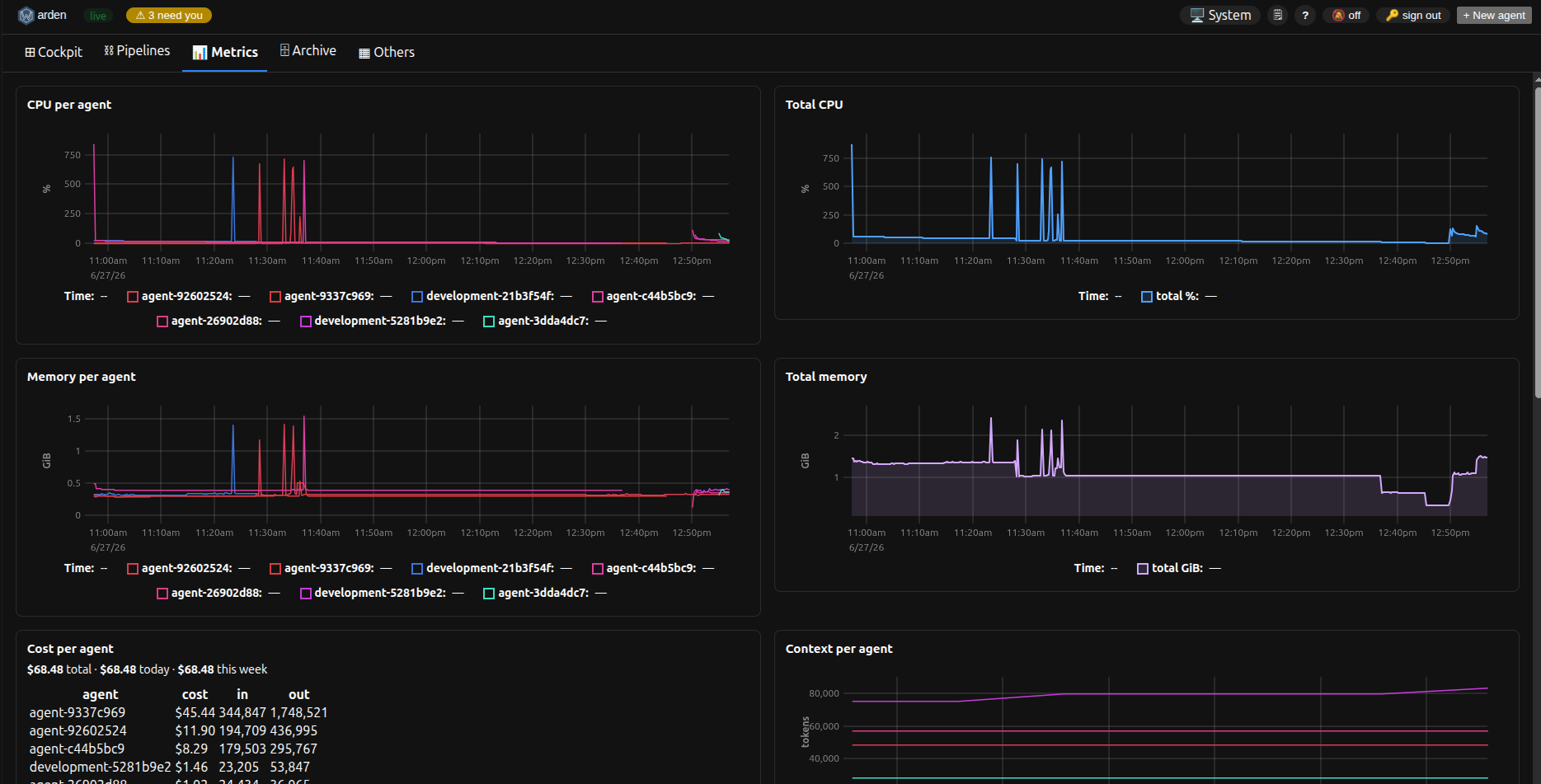
Task: Click the 'out' column header
Action: click(298, 694)
